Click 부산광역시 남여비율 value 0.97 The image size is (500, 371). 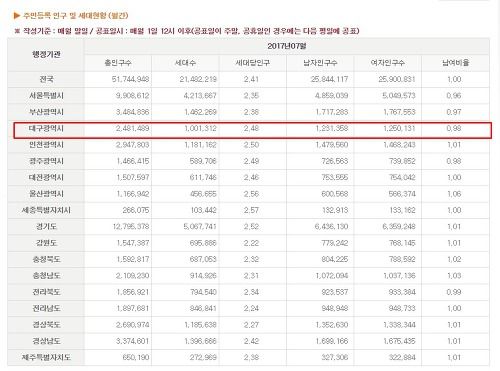pyautogui.click(x=454, y=112)
